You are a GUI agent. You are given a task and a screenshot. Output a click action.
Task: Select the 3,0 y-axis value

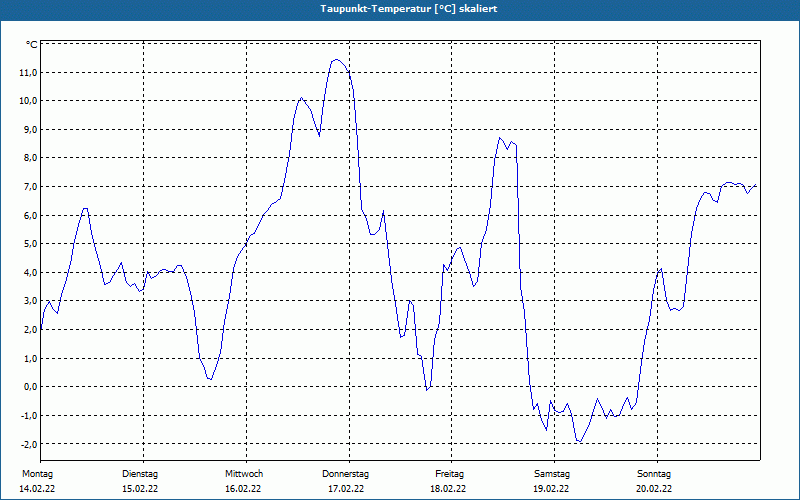click(x=30, y=301)
